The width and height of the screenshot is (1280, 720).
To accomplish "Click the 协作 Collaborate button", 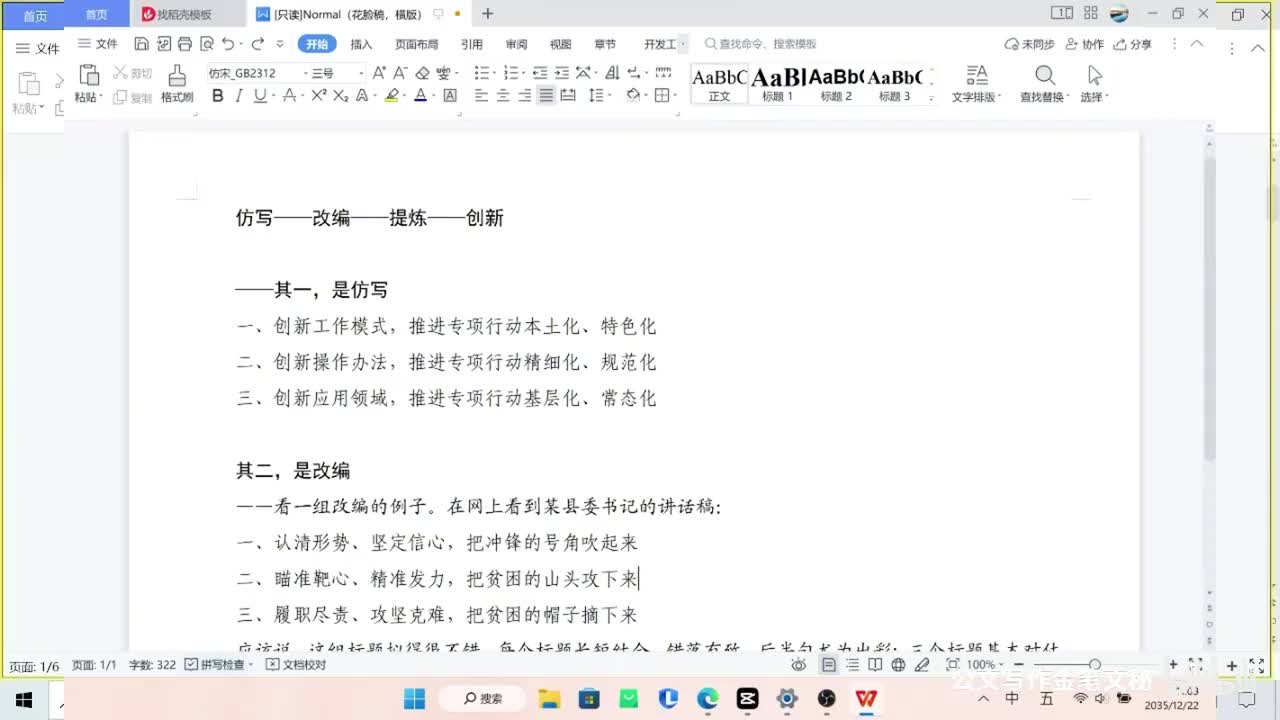I will [1085, 44].
